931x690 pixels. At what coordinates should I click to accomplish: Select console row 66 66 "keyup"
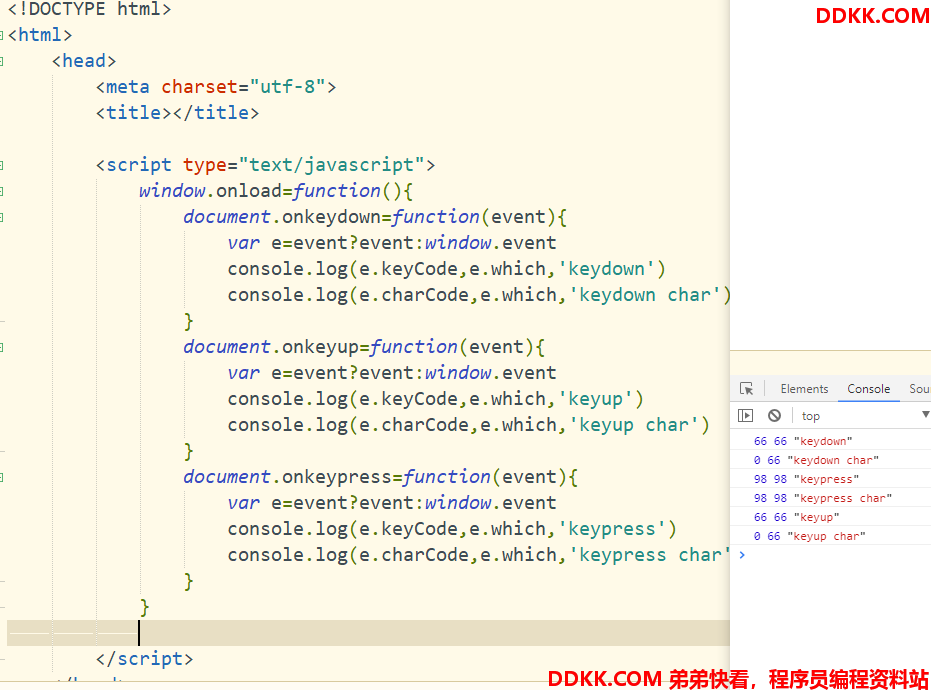tap(831, 517)
